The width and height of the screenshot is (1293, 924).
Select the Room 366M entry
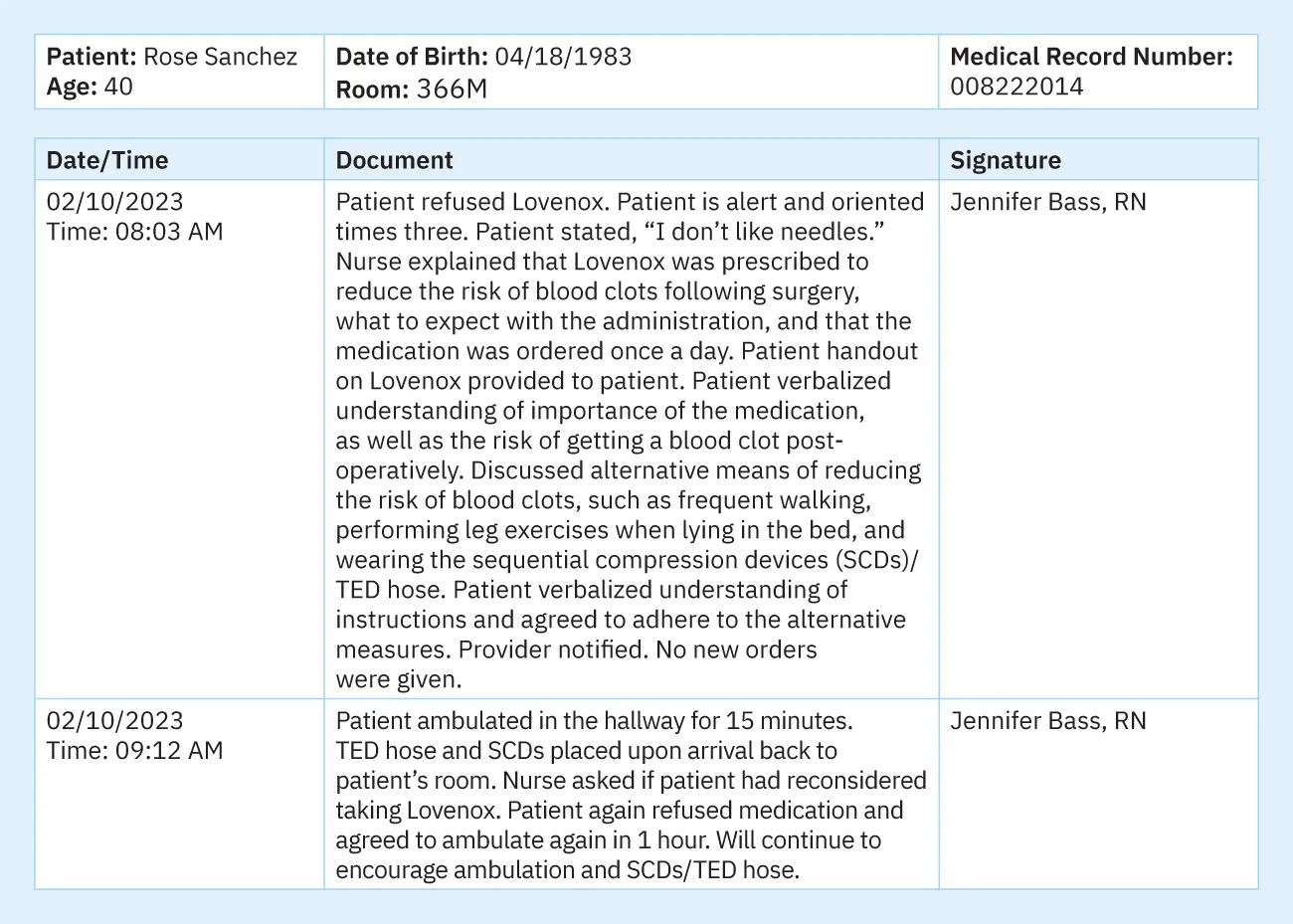coord(412,89)
